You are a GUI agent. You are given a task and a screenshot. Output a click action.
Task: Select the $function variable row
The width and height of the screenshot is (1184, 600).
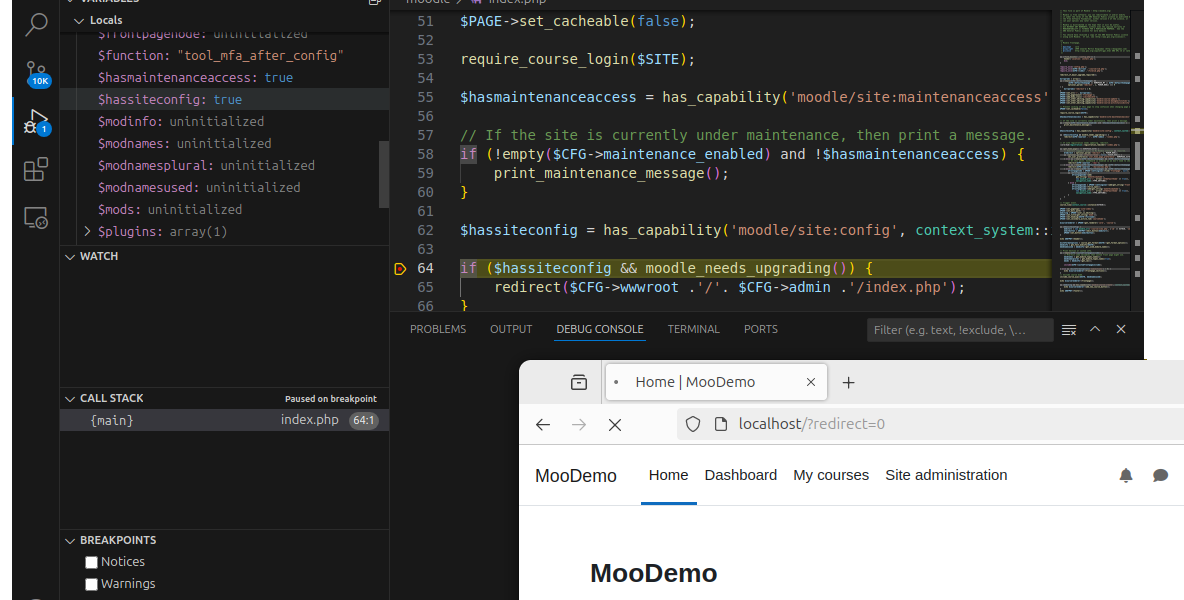click(224, 56)
